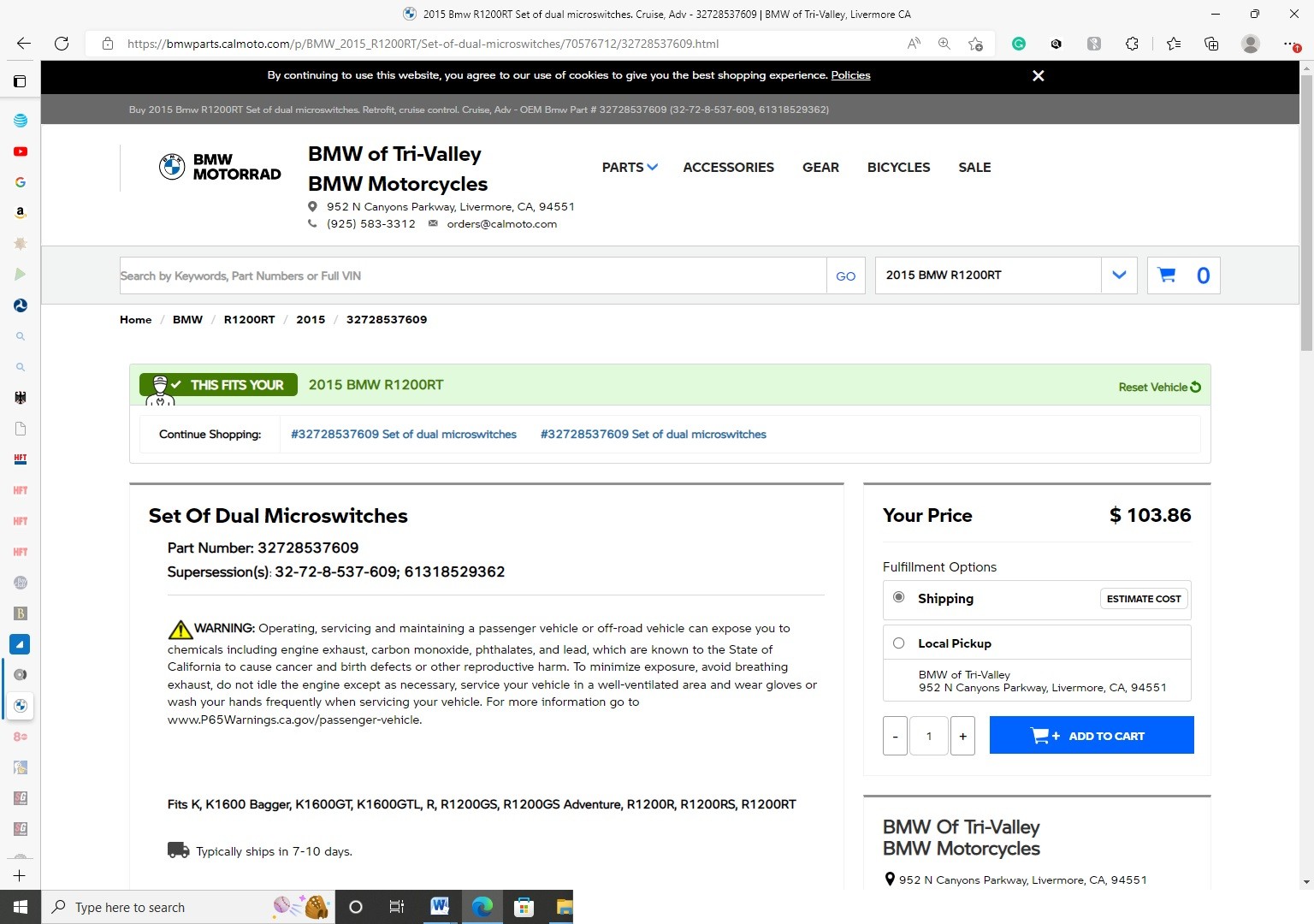
Task: Reload the current page
Action: (x=62, y=44)
